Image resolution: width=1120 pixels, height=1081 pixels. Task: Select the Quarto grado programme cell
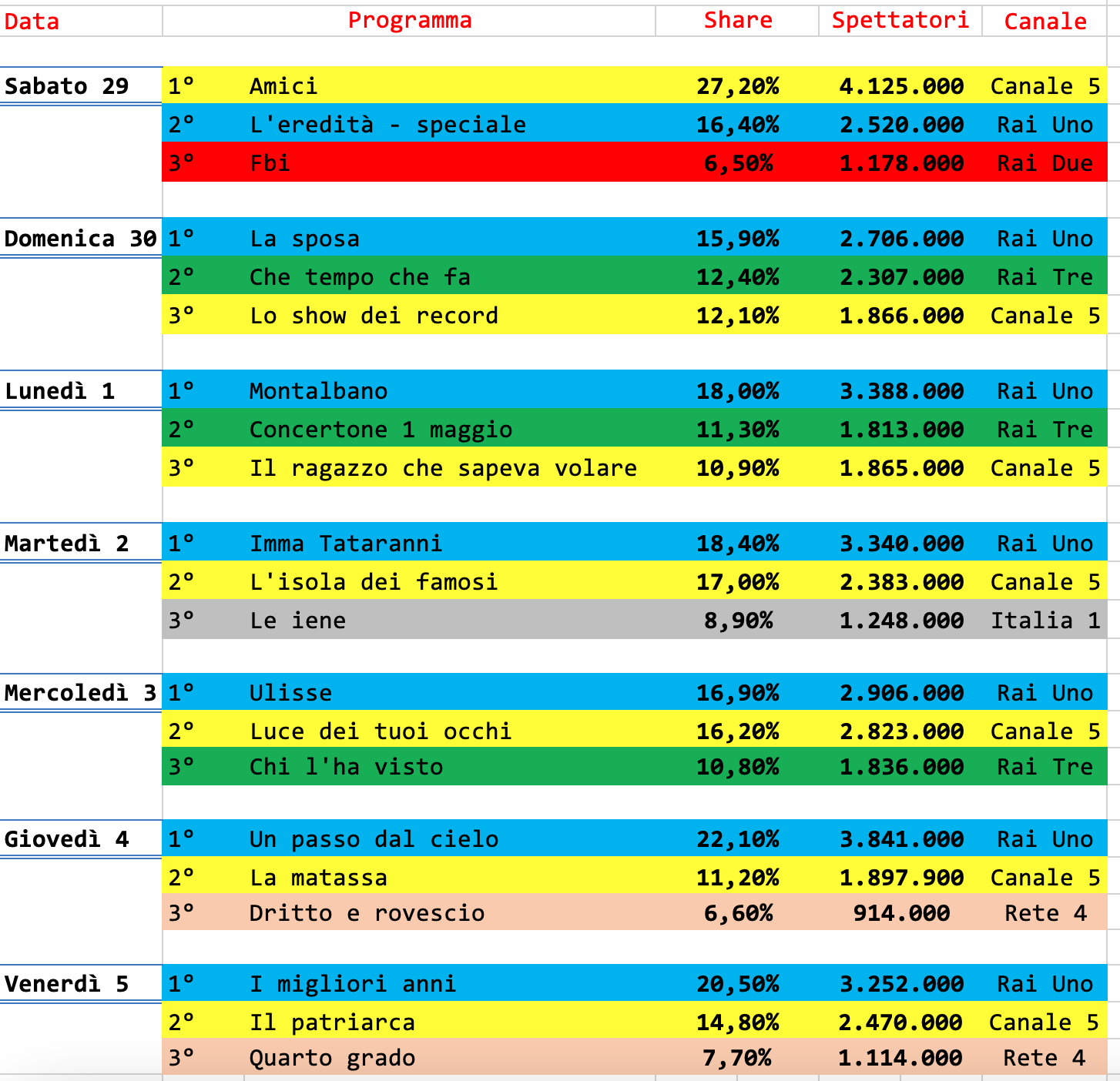(332, 1058)
